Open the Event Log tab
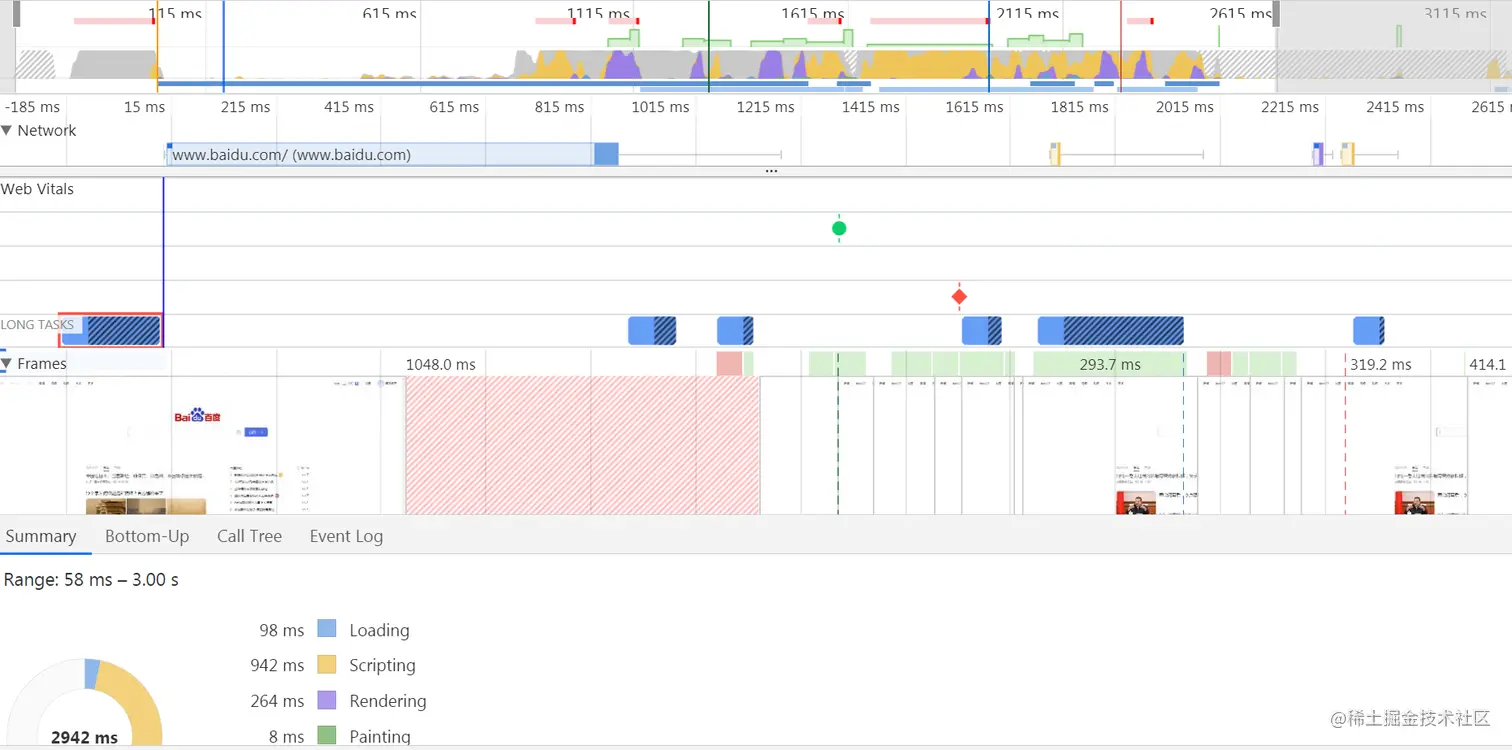The height and width of the screenshot is (750, 1512). point(346,536)
